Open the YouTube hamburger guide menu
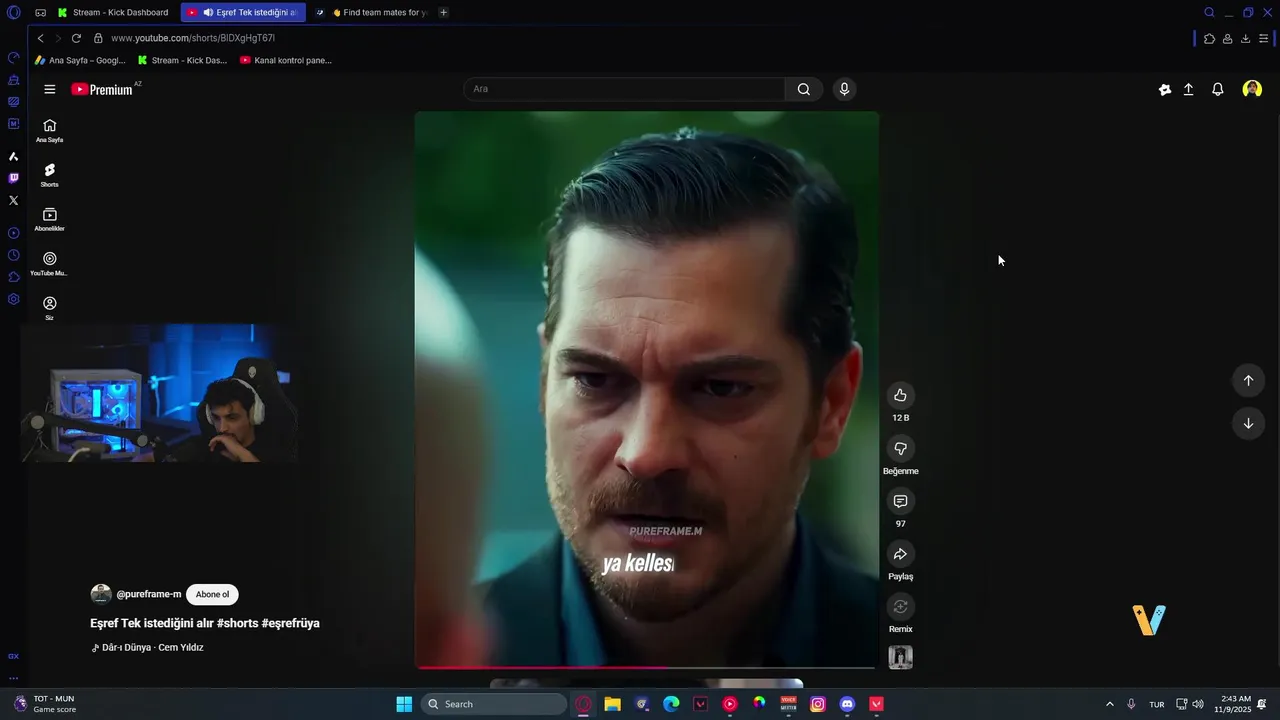This screenshot has height=720, width=1280. coord(50,89)
